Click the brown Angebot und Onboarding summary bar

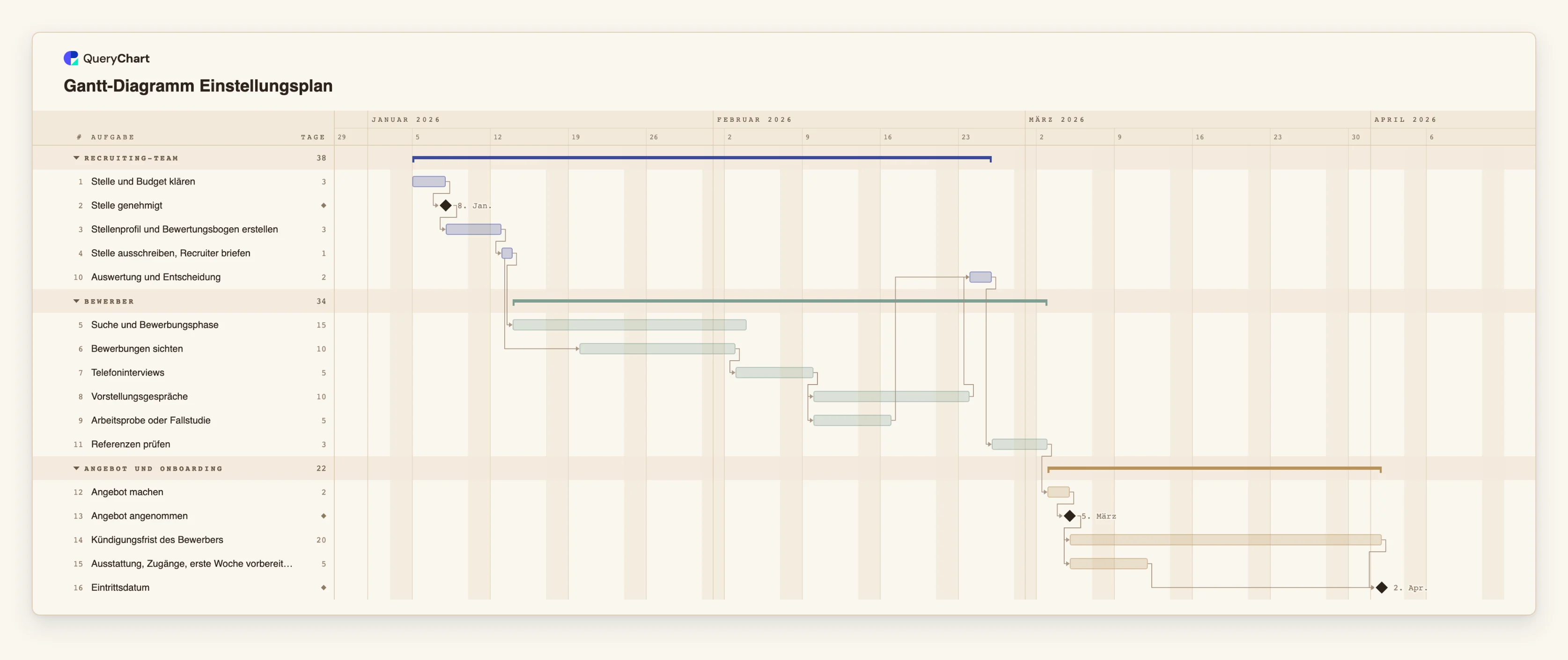tap(1215, 469)
